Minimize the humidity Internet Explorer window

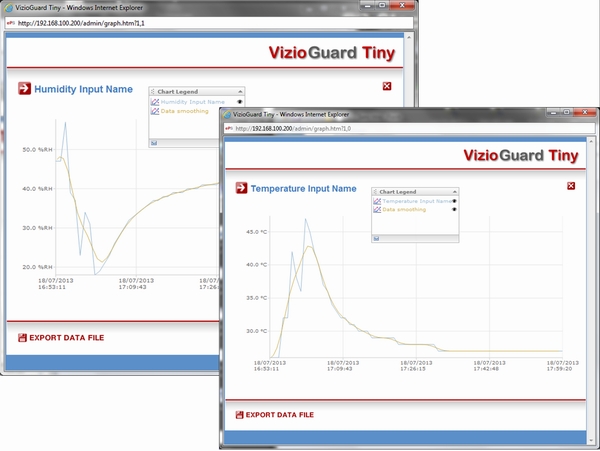click(368, 6)
